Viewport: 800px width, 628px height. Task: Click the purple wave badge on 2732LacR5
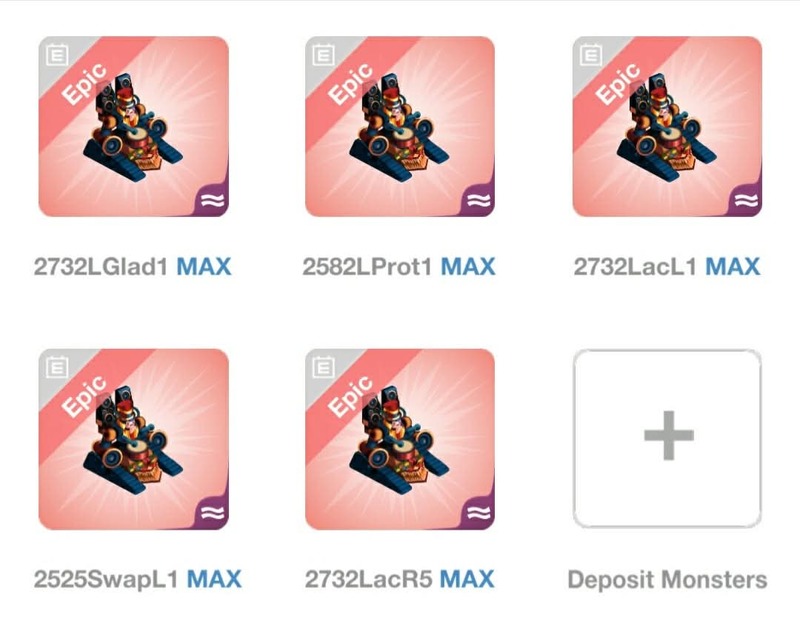pyautogui.click(x=479, y=513)
